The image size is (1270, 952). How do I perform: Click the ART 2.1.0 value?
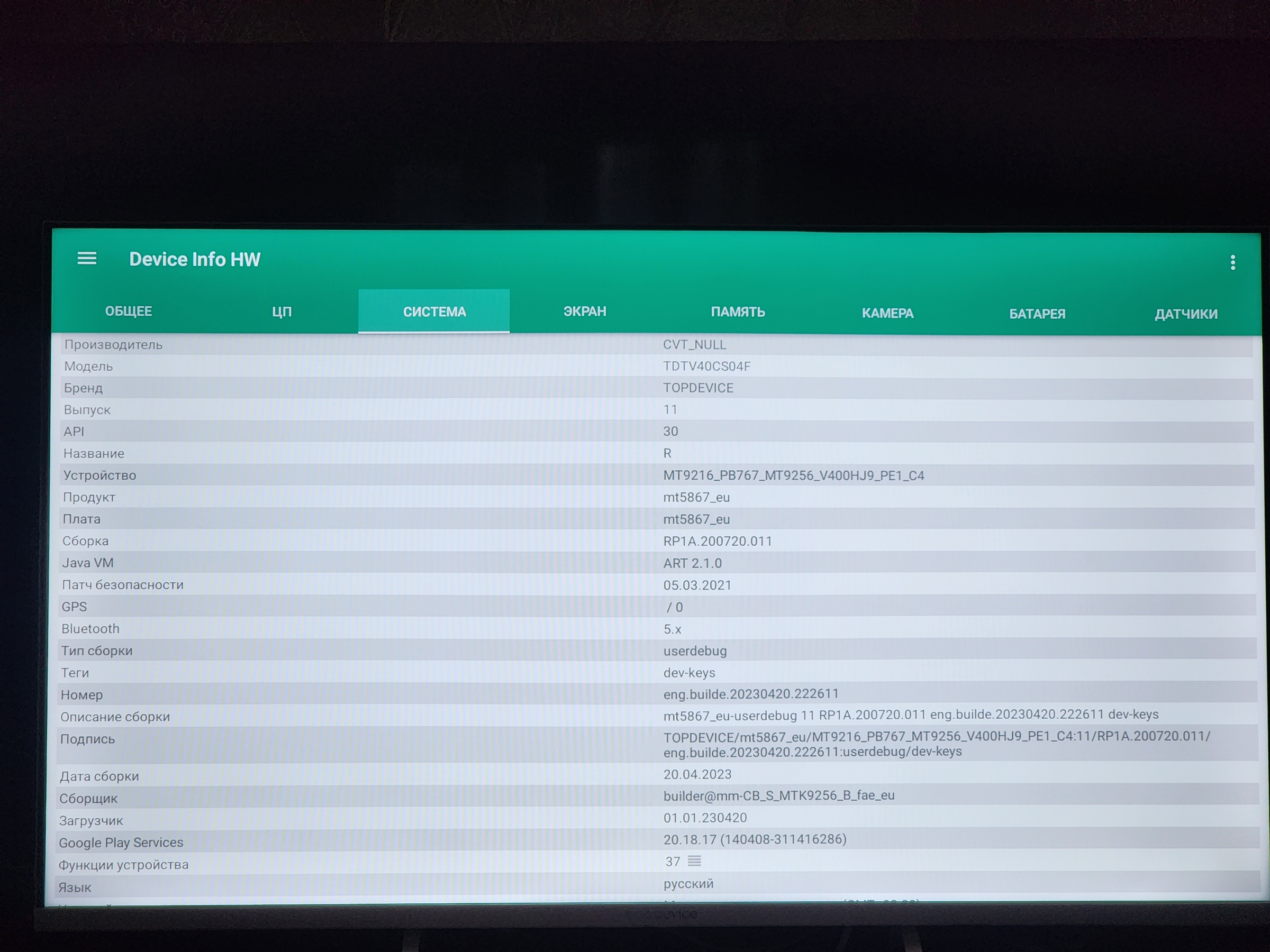tap(692, 563)
